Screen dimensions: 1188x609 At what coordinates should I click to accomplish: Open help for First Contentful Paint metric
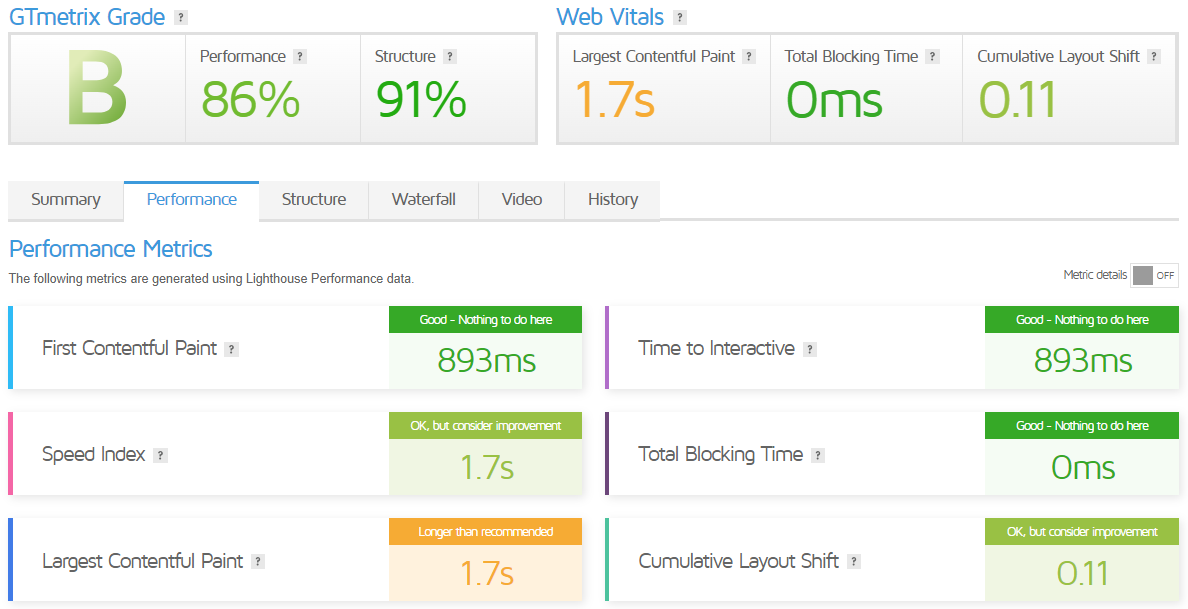tap(232, 349)
